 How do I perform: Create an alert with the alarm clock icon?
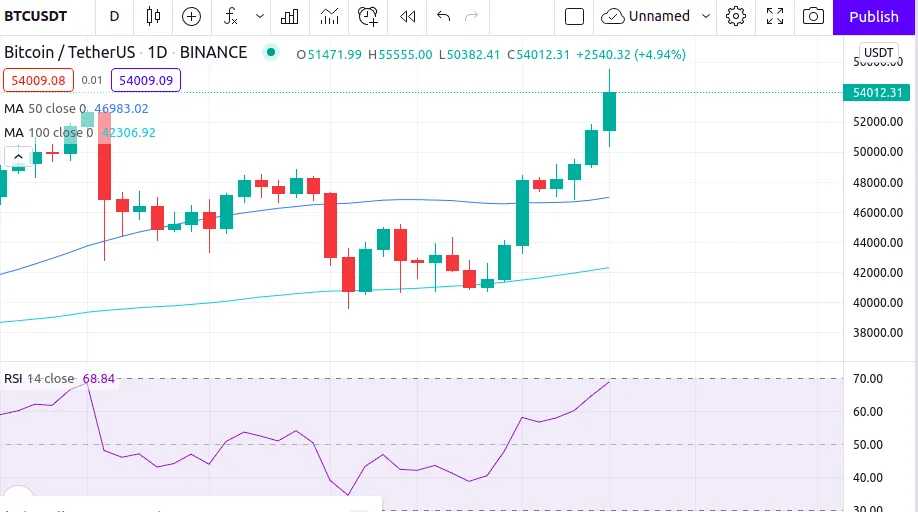pyautogui.click(x=368, y=16)
